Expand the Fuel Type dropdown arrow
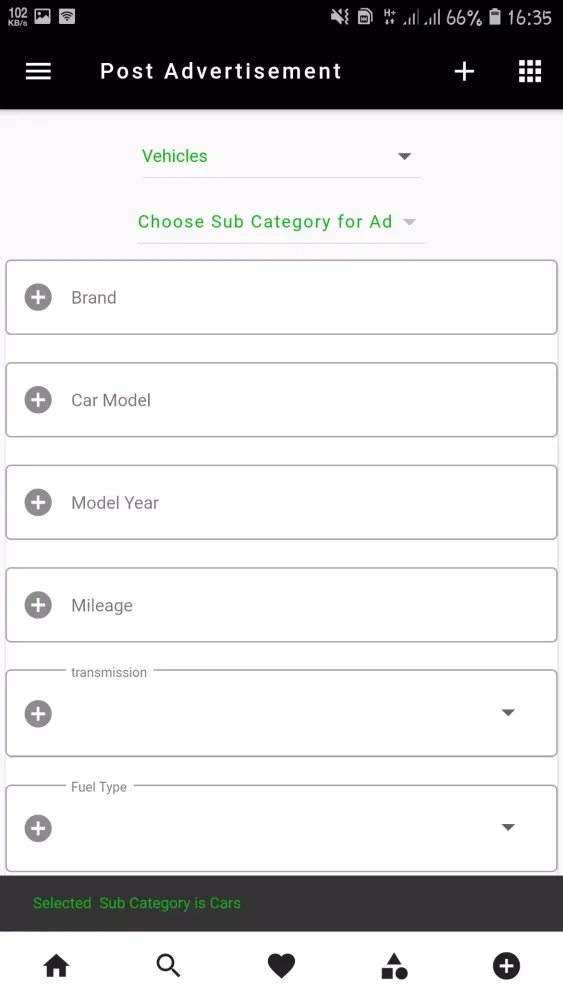Image resolution: width=563 pixels, height=1000 pixels. 508,827
